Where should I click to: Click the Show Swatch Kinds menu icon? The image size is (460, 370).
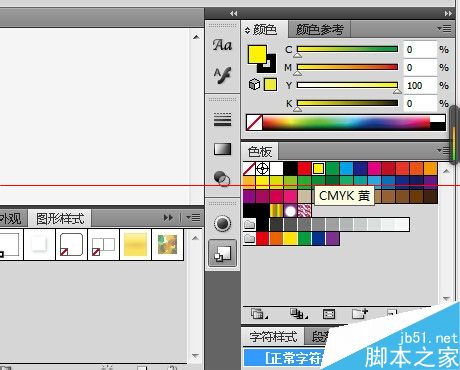coord(298,314)
